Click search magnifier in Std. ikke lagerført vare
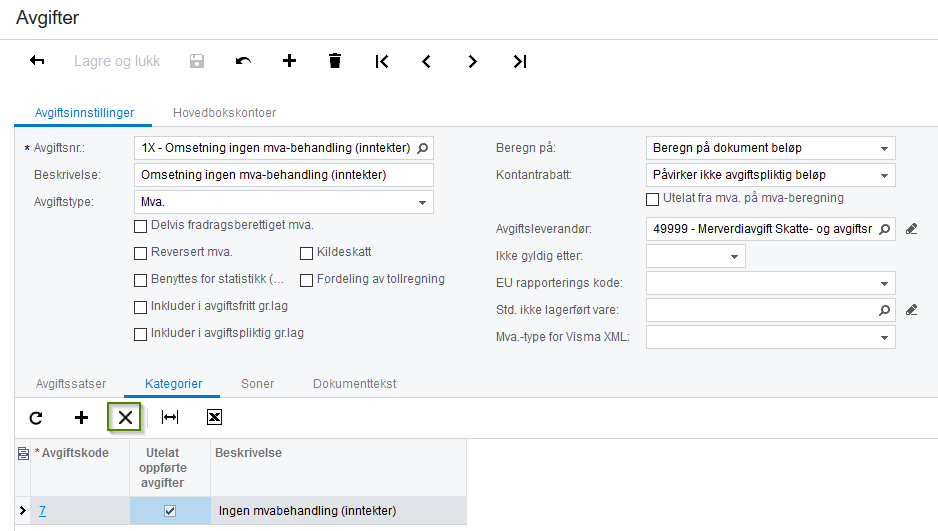 pyautogui.click(x=884, y=310)
